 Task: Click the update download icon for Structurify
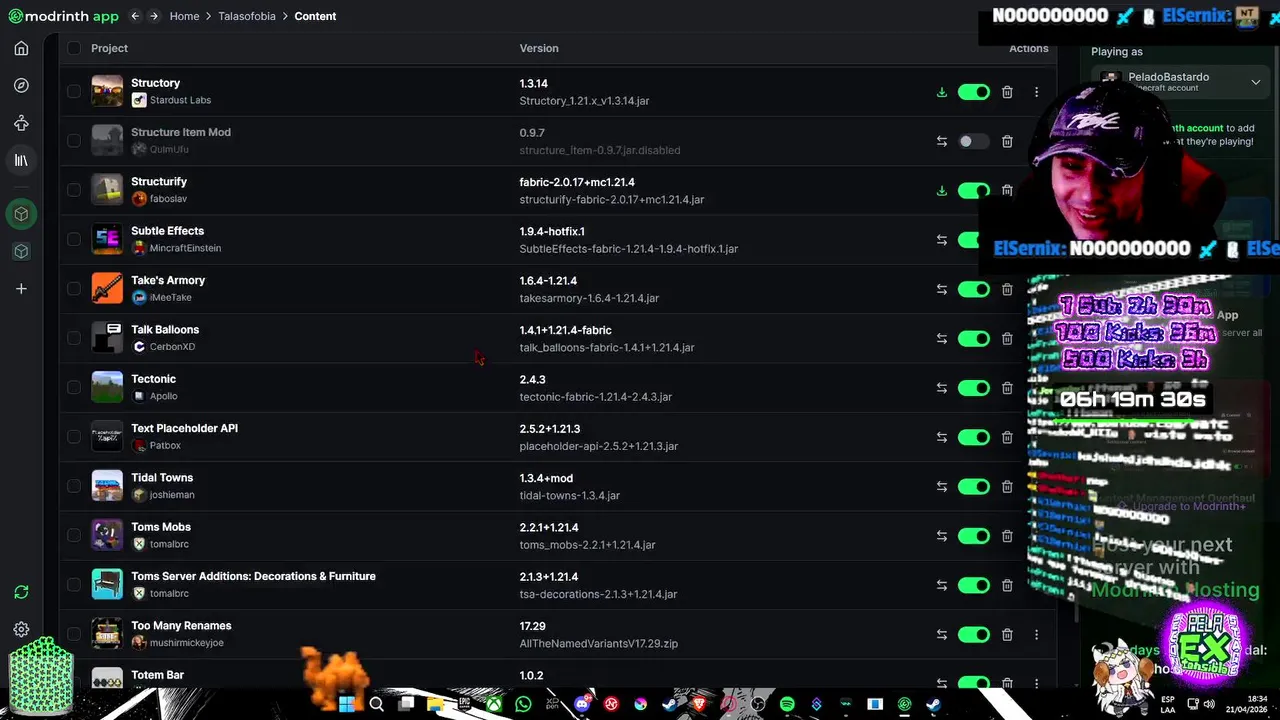tap(941, 190)
